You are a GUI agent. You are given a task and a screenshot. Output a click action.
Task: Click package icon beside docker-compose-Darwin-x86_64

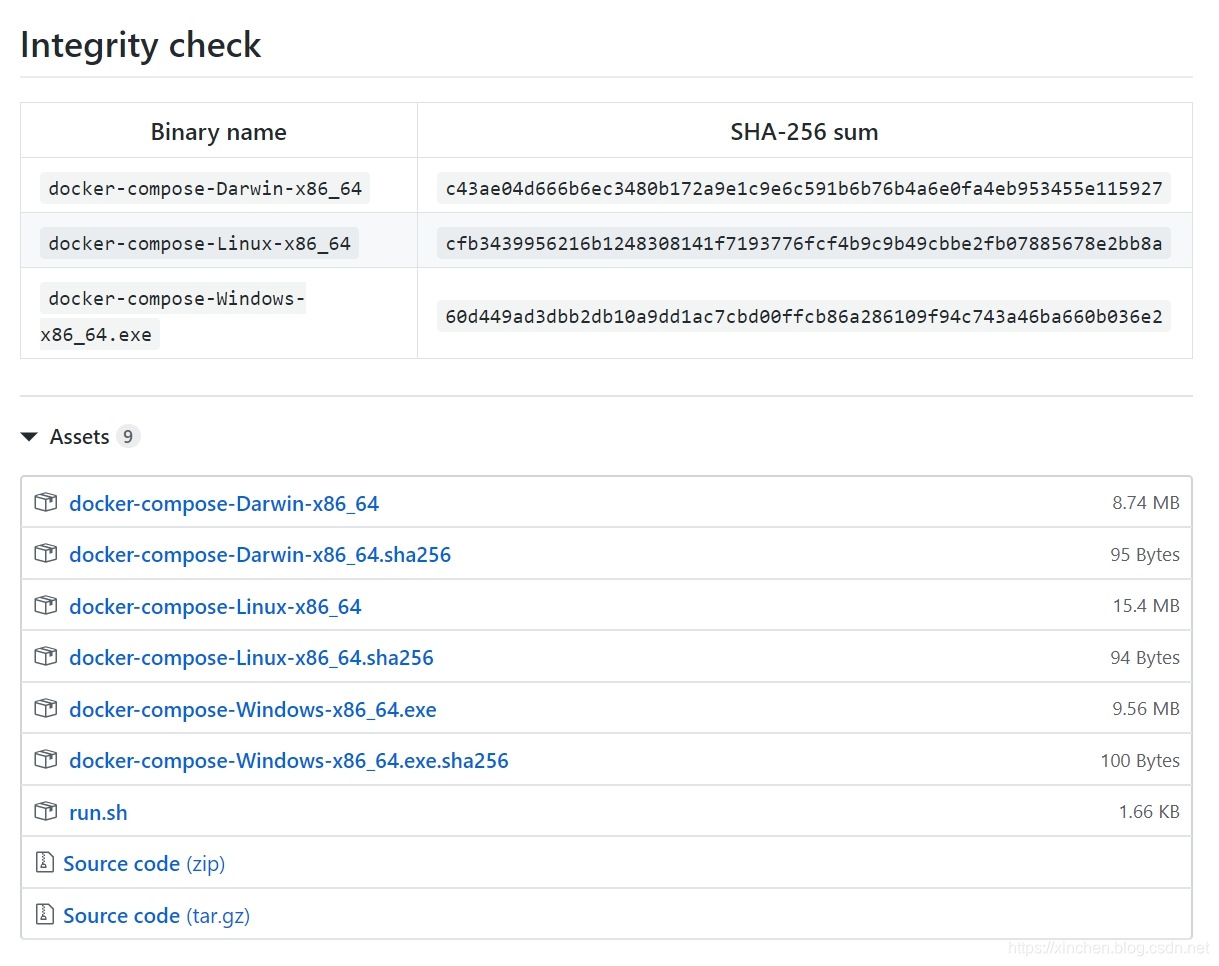pyautogui.click(x=45, y=502)
